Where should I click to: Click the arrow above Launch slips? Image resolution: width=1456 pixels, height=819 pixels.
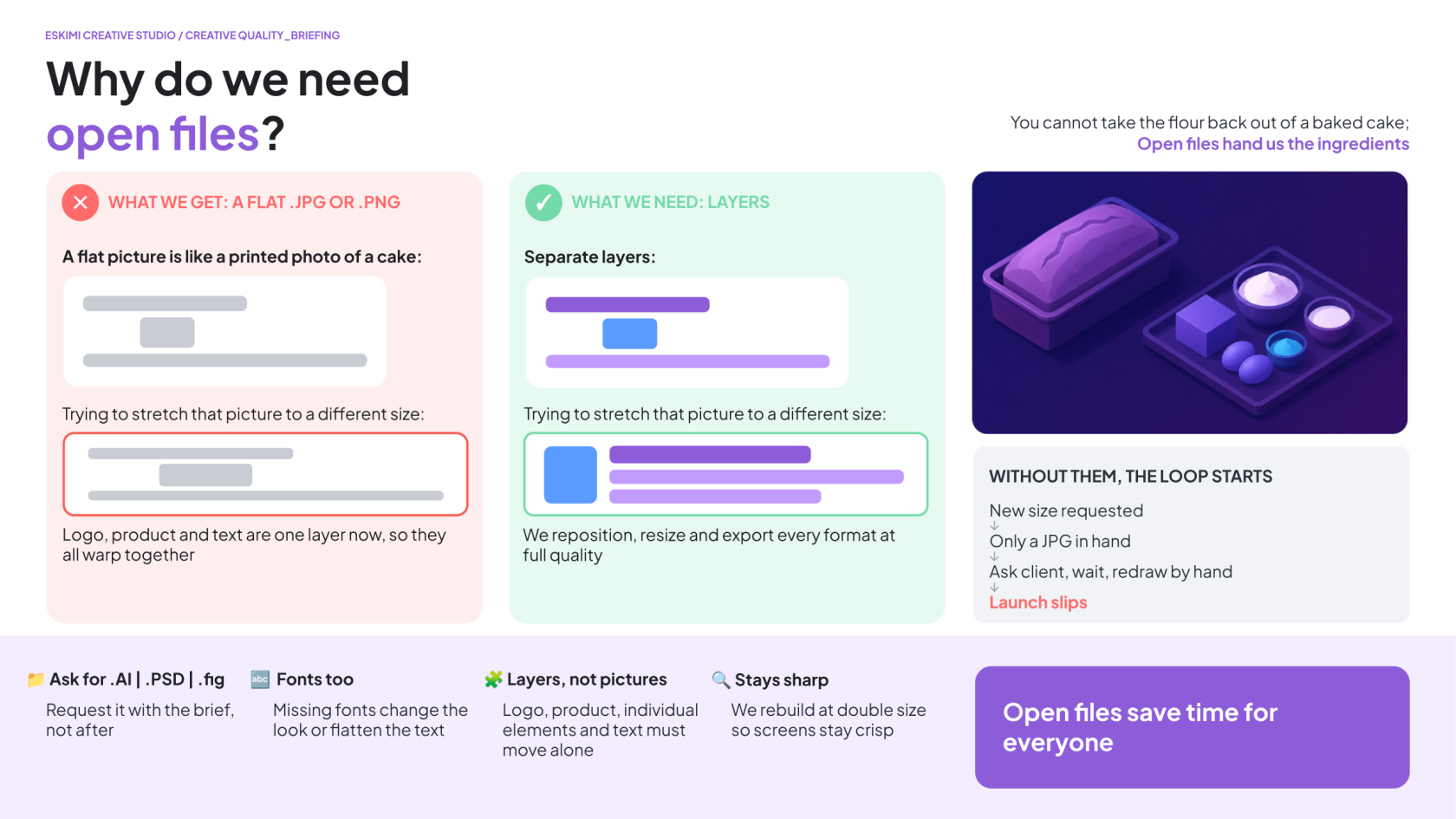point(994,587)
